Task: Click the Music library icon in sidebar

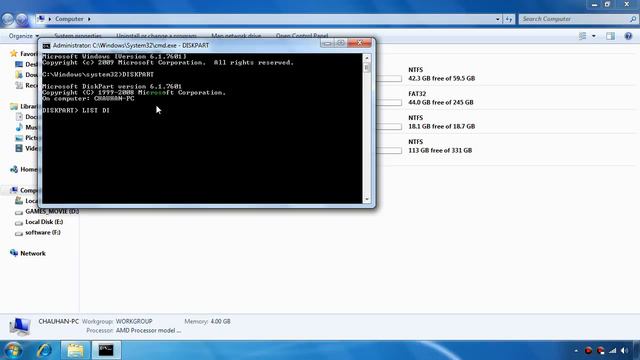Action: click(x=19, y=127)
